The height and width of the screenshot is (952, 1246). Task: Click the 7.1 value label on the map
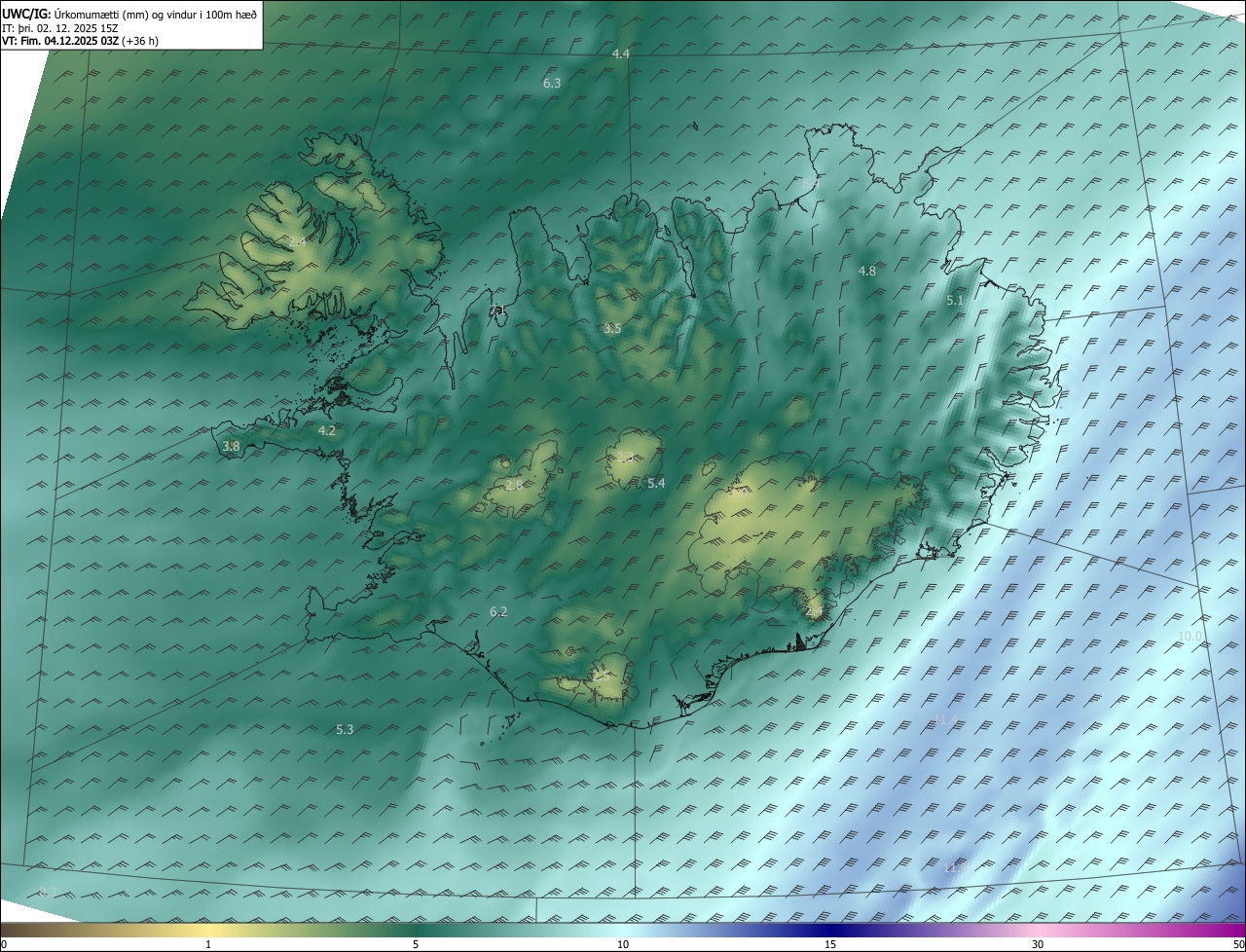click(497, 310)
